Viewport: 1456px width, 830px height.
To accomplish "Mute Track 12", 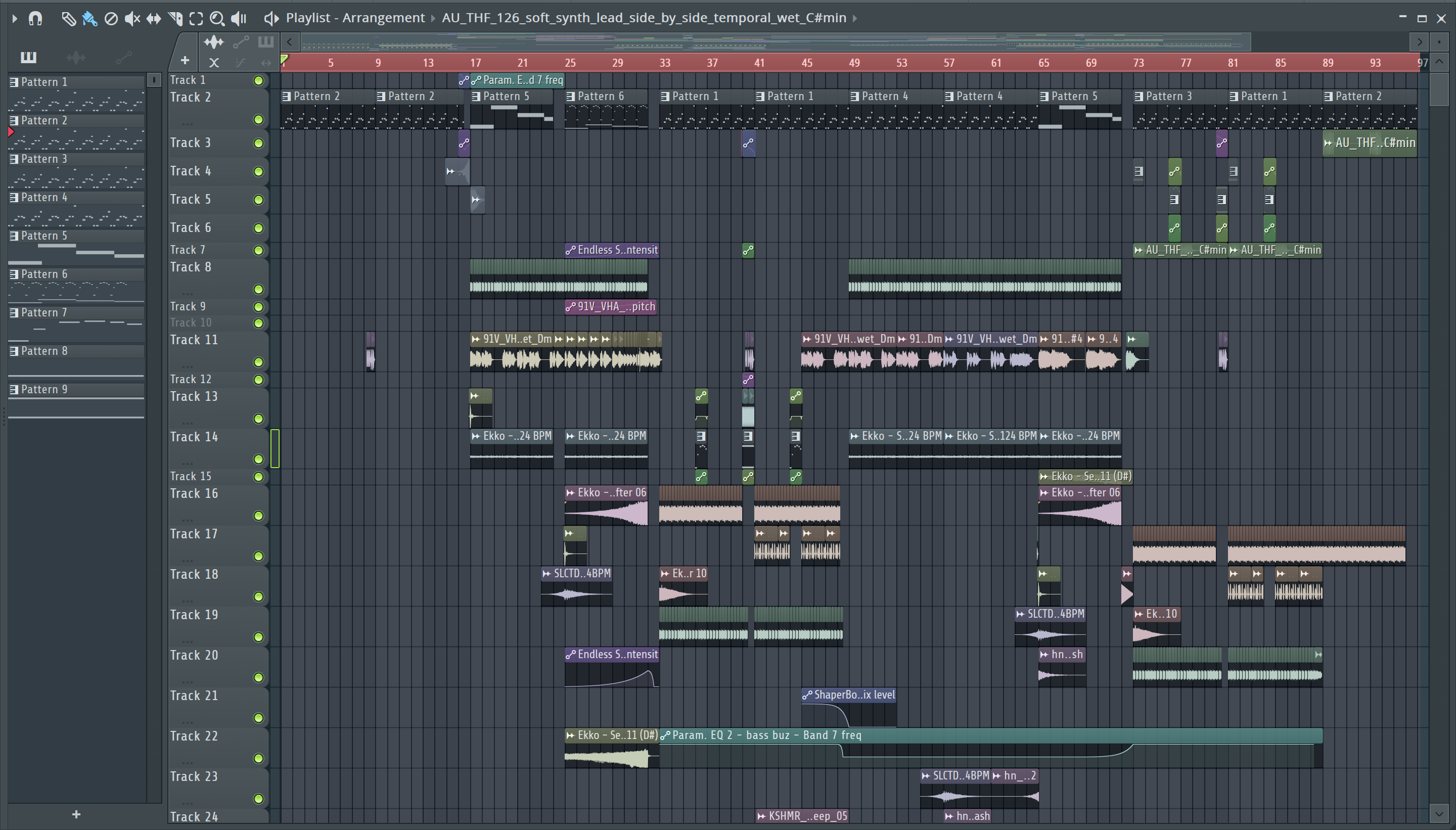I will (x=258, y=380).
